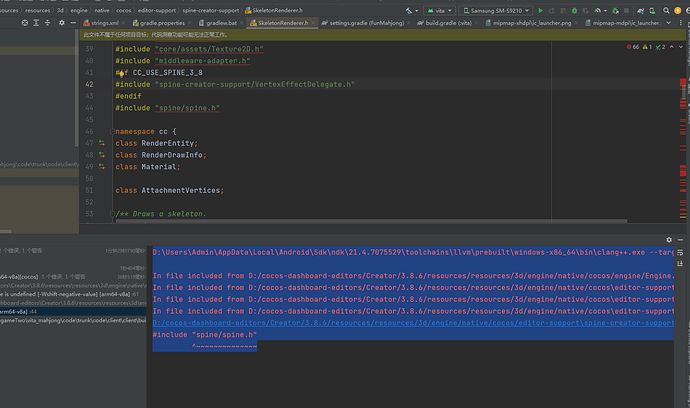Screen dimensions: 690x408
Task: Click the engine breadcrumb
Action: click(79, 10)
